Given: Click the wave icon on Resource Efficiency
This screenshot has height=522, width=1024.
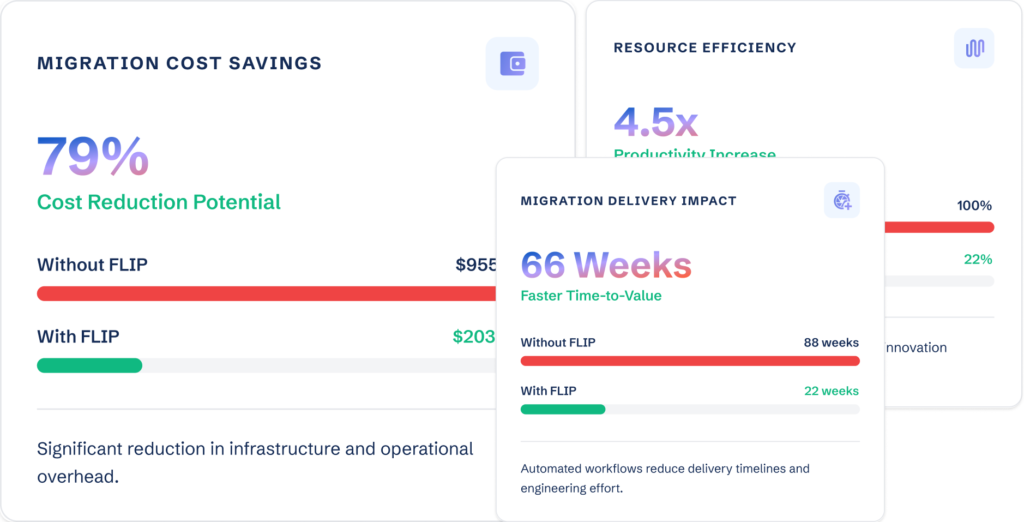Looking at the screenshot, I should click(x=974, y=48).
